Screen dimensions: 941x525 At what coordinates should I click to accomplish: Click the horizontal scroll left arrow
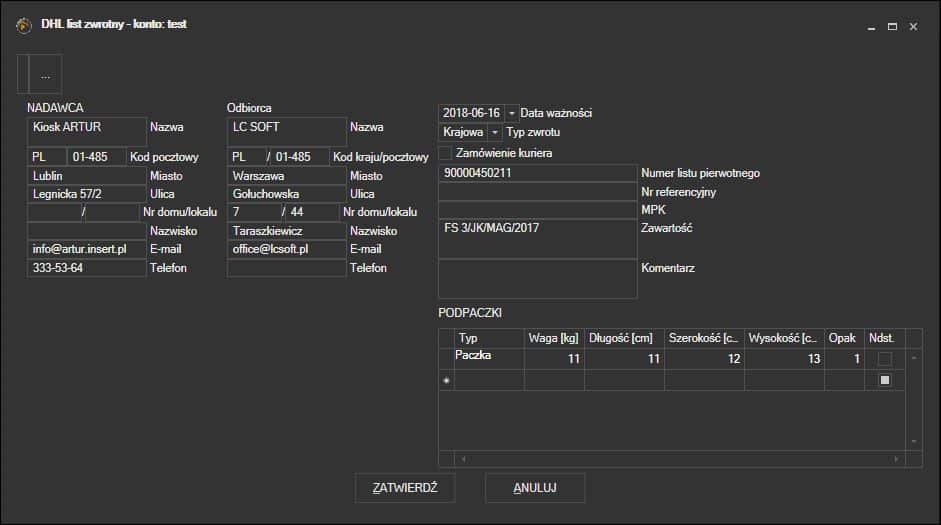coord(463,459)
